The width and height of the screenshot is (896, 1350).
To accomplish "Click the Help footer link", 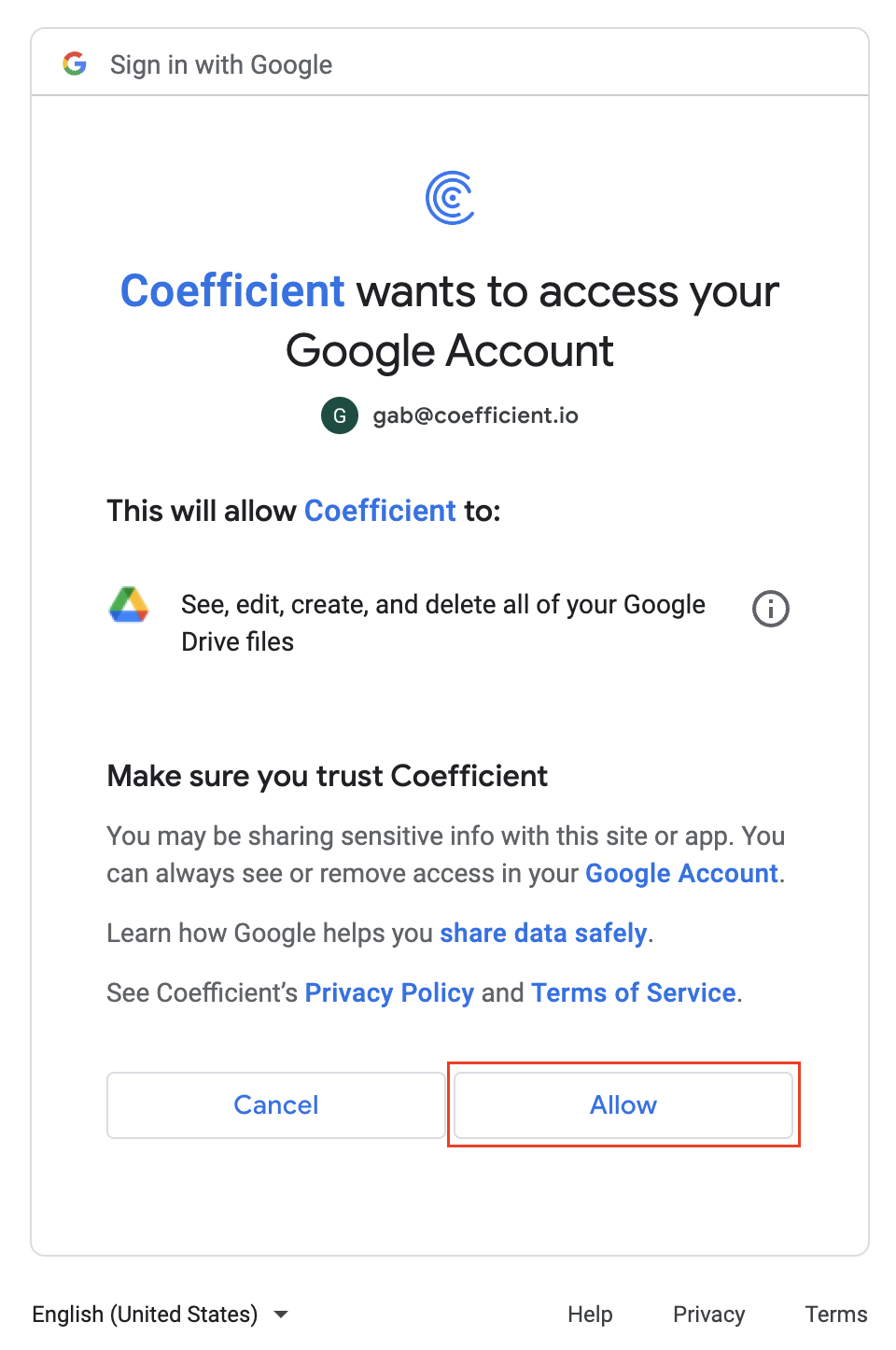I will [x=590, y=1315].
